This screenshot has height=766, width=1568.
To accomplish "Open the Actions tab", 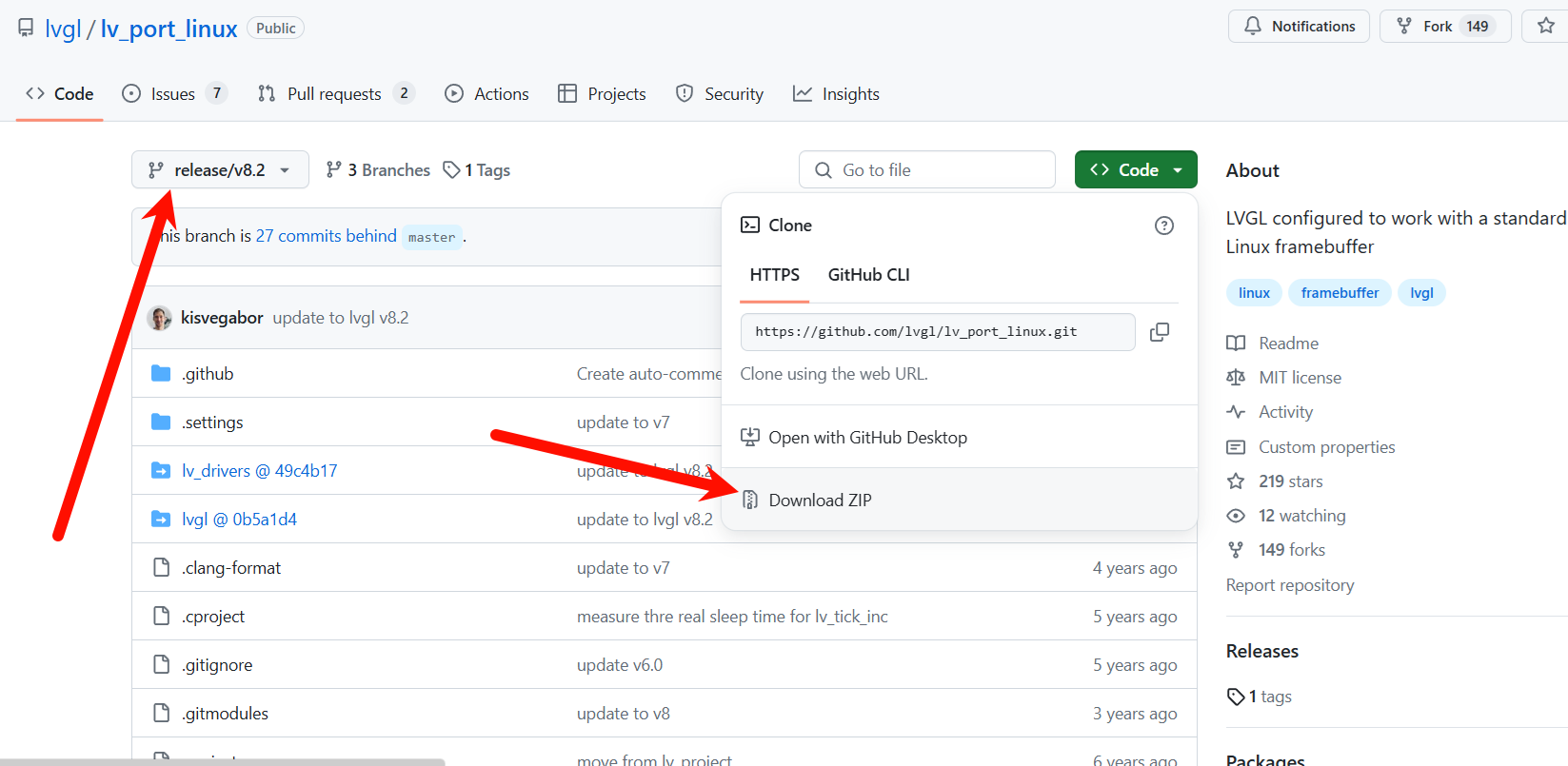I will (x=486, y=93).
